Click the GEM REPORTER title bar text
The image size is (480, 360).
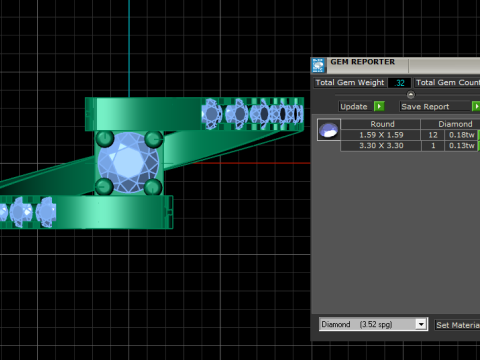click(362, 62)
